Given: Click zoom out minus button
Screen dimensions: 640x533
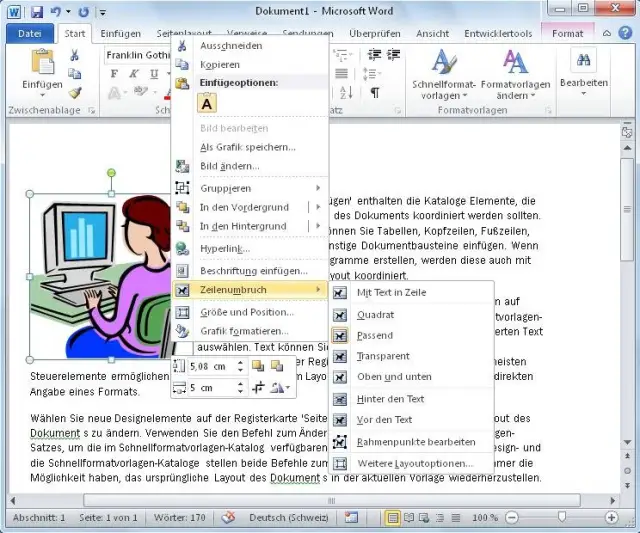Looking at the screenshot, I should [511, 518].
